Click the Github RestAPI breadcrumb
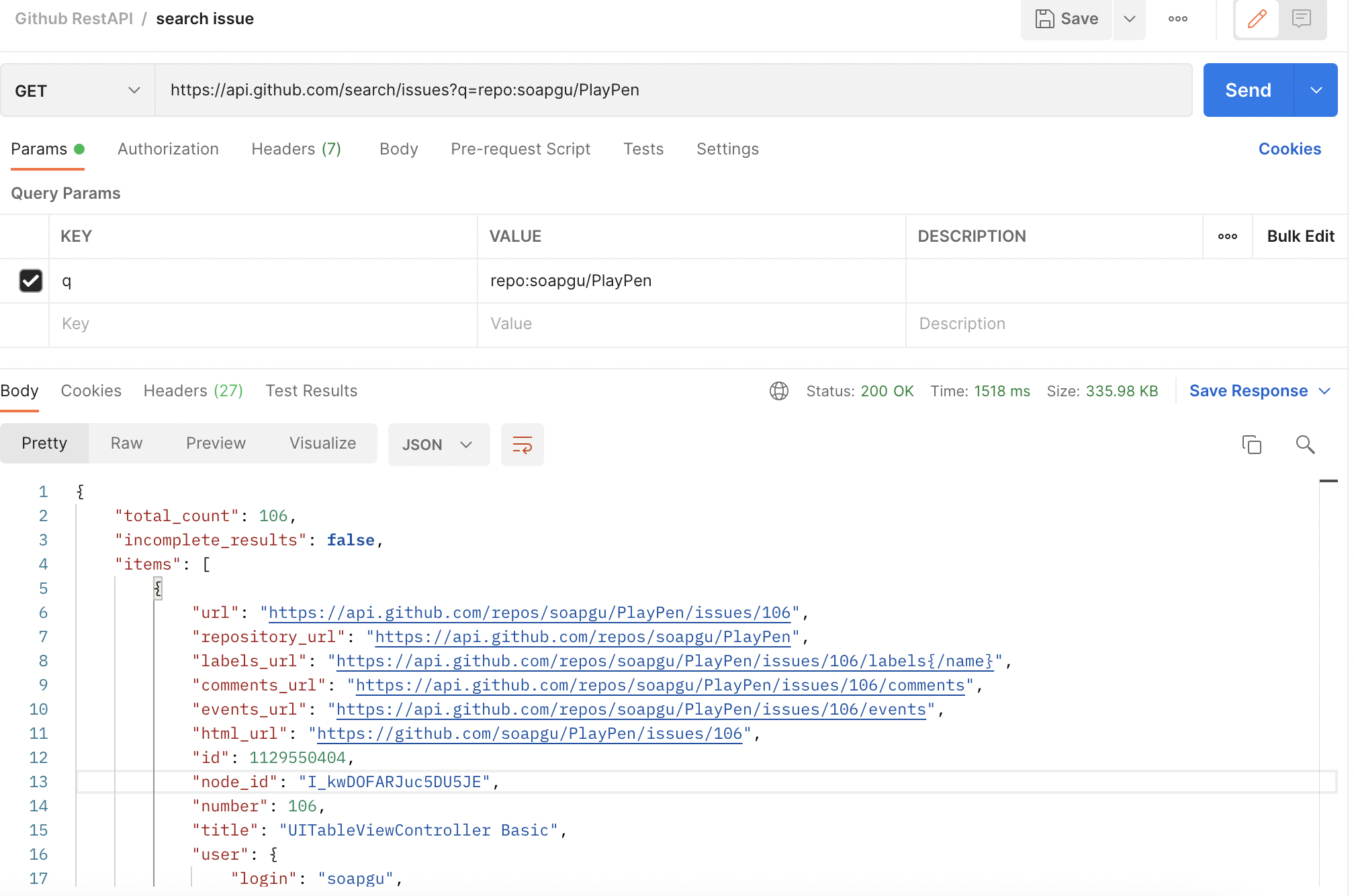The image size is (1354, 896). coord(74,19)
